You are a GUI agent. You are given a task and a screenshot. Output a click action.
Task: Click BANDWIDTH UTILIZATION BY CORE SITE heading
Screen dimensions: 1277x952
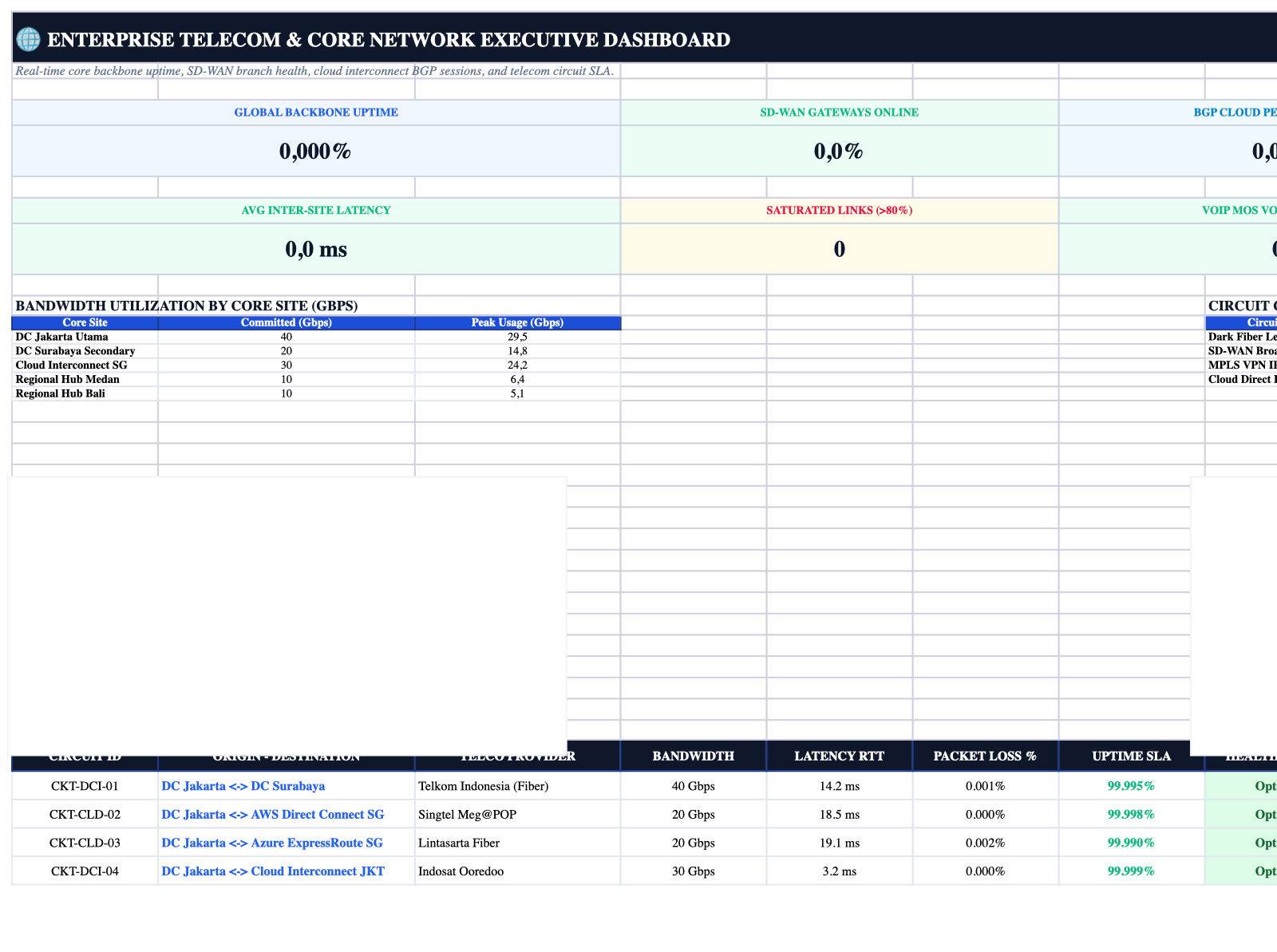pyautogui.click(x=187, y=306)
